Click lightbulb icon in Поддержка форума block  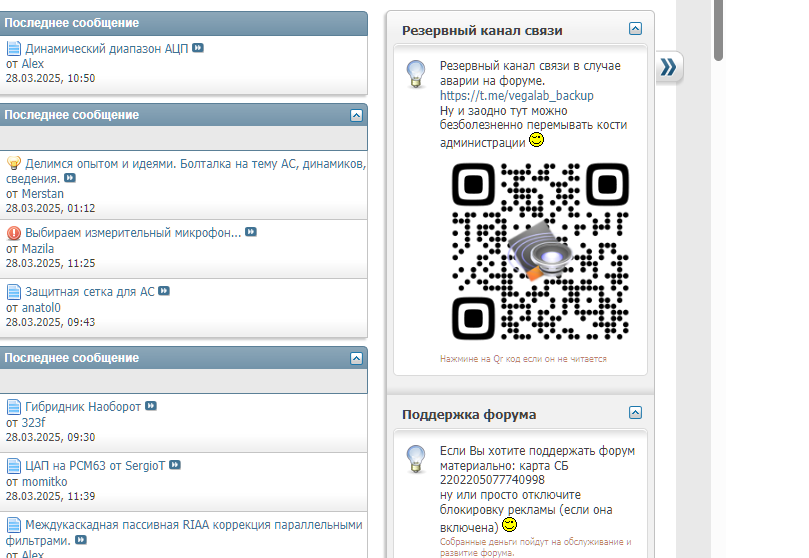pyautogui.click(x=416, y=458)
